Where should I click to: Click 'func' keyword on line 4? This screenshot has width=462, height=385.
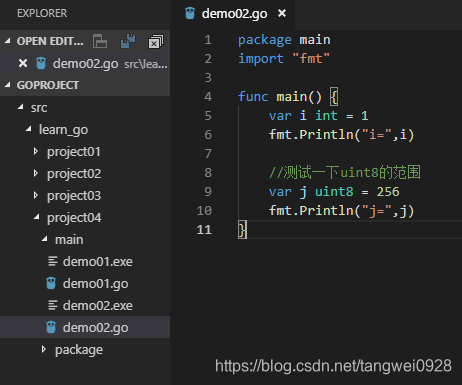point(253,97)
